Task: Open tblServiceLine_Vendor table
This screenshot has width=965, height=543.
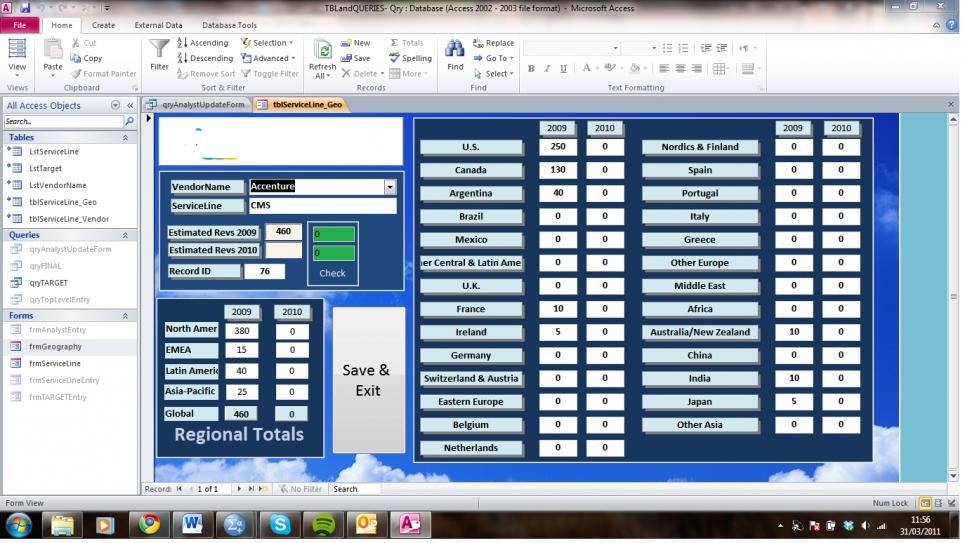Action: [69, 219]
